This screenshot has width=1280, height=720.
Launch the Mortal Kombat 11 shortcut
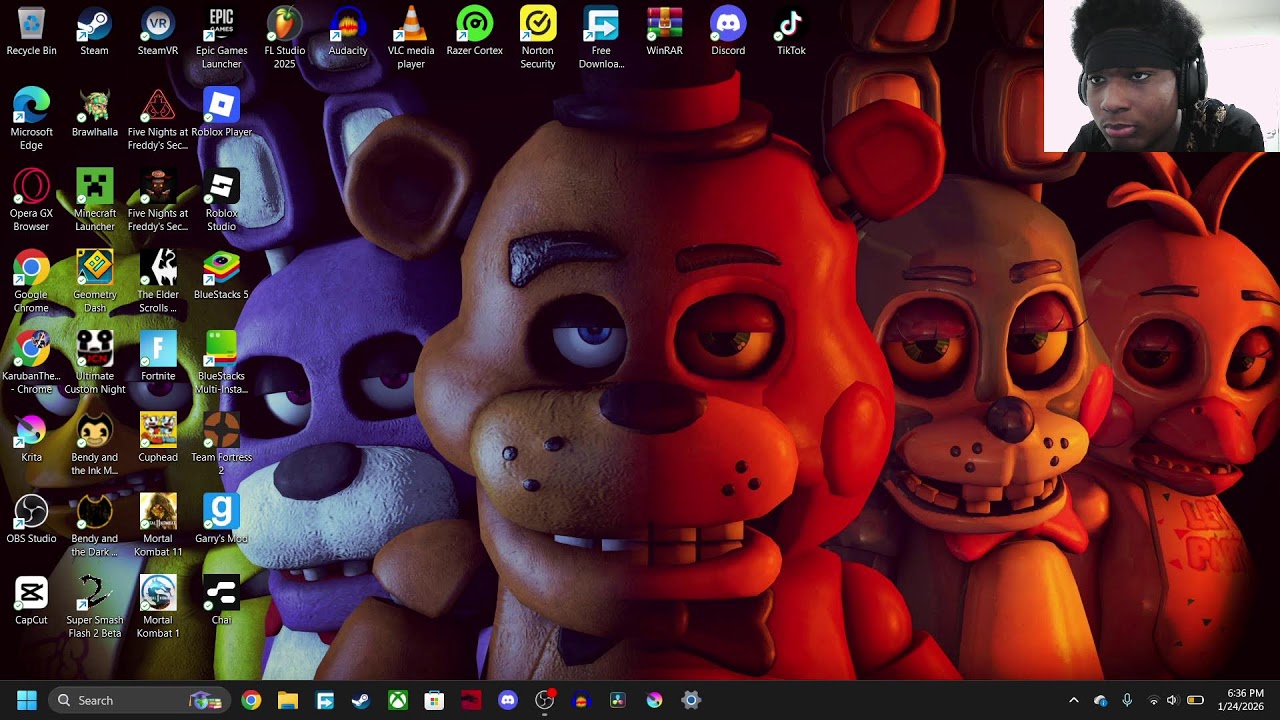[x=158, y=527]
